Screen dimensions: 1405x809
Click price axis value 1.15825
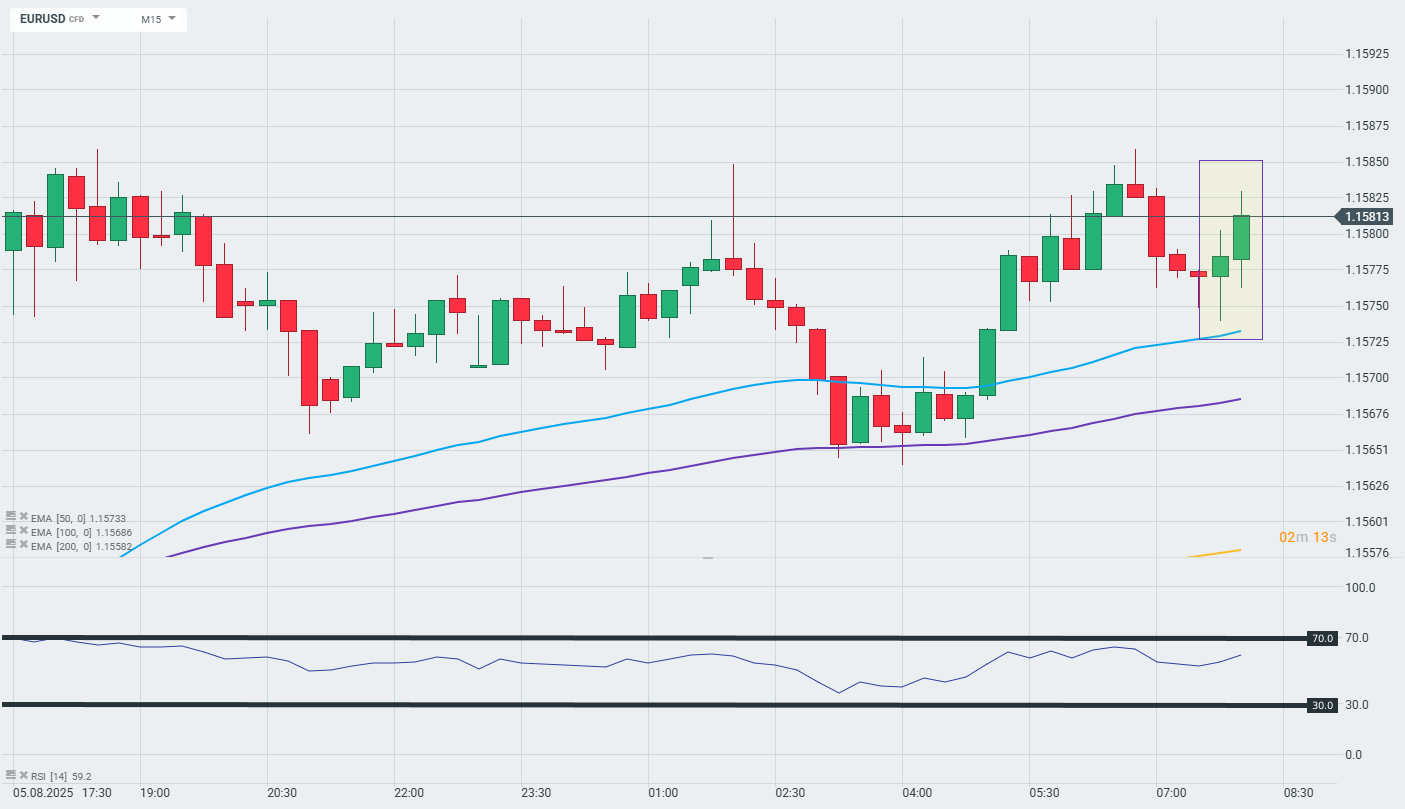tap(1367, 198)
